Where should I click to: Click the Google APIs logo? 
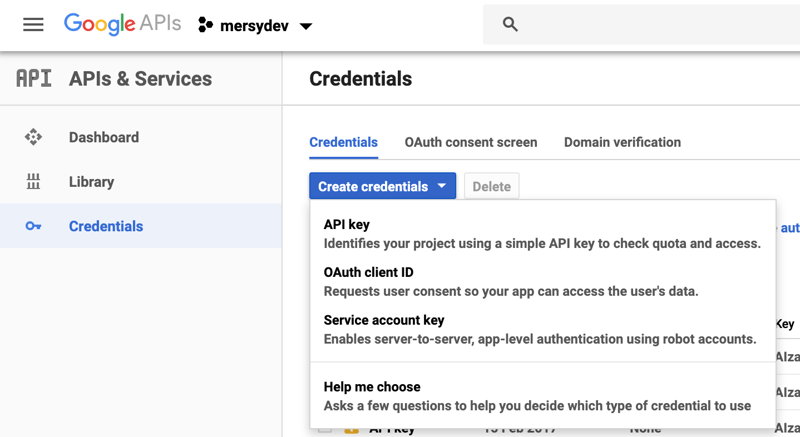pos(122,25)
